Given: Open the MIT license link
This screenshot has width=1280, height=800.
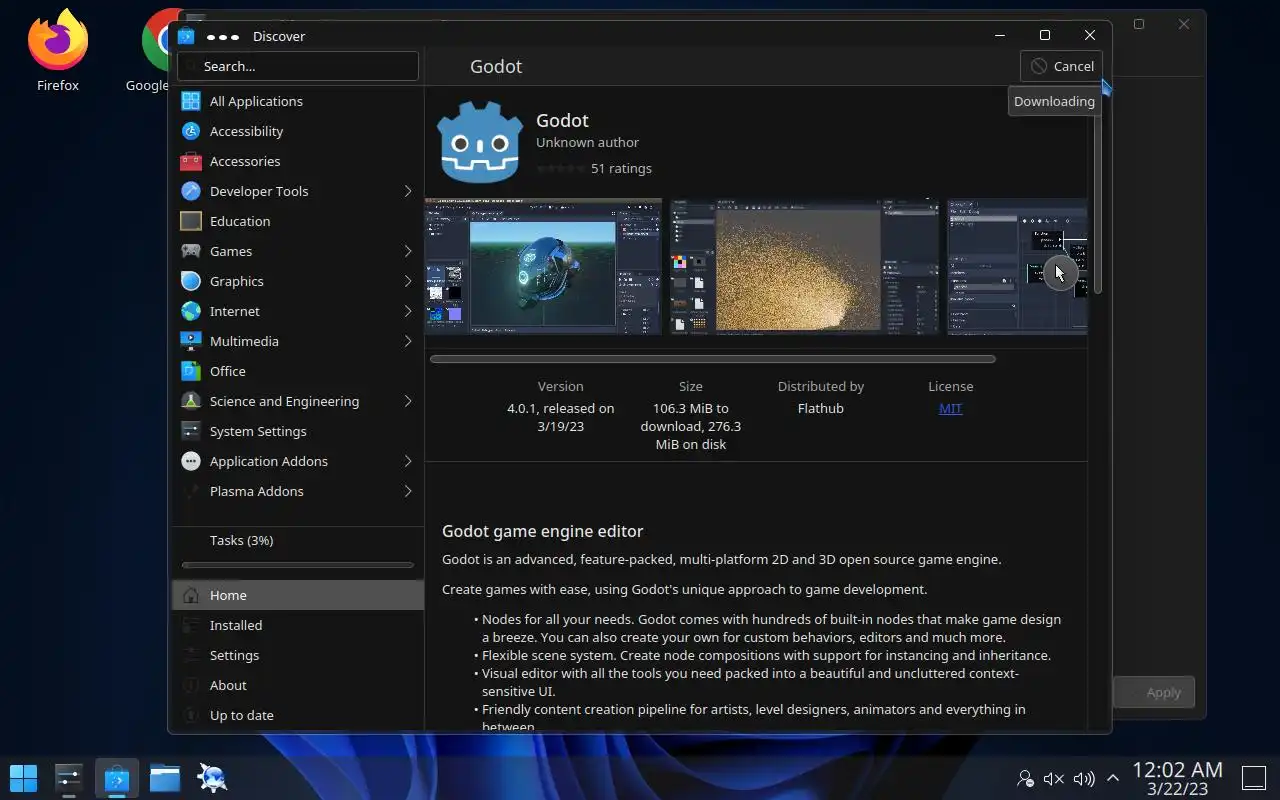Looking at the screenshot, I should coord(950,408).
